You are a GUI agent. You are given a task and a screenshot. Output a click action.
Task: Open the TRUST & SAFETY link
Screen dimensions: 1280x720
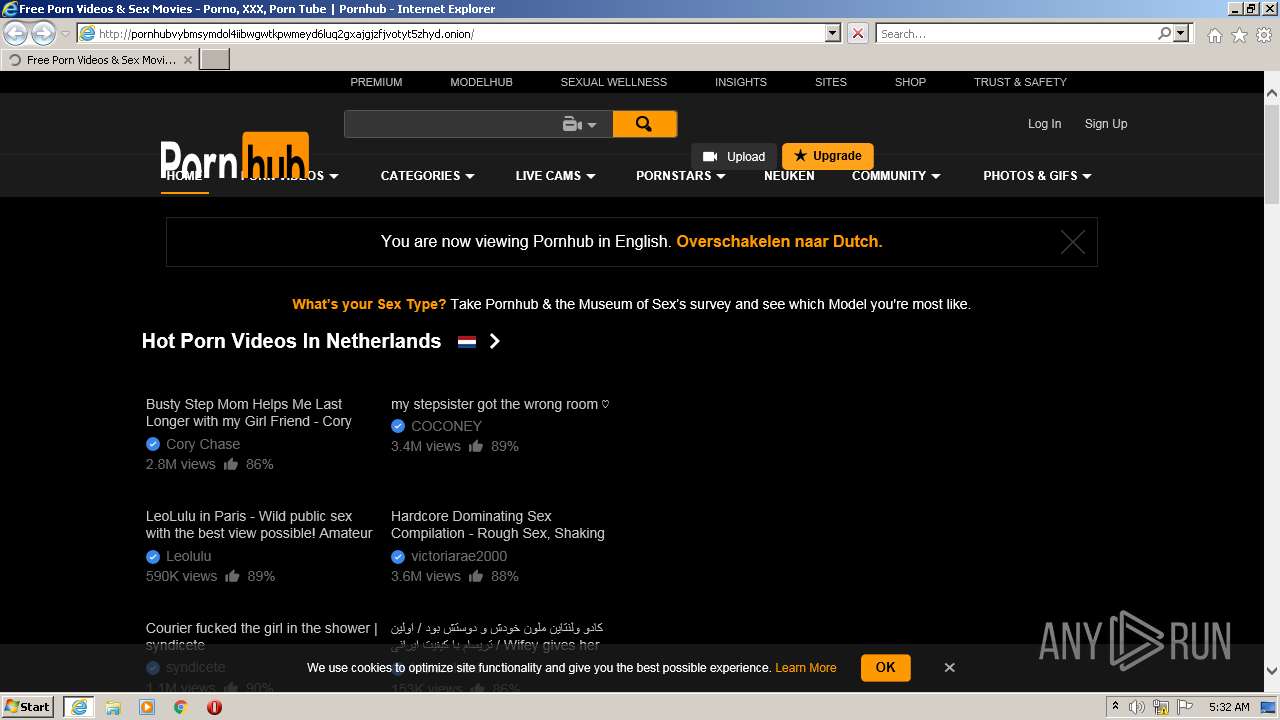coord(1020,82)
